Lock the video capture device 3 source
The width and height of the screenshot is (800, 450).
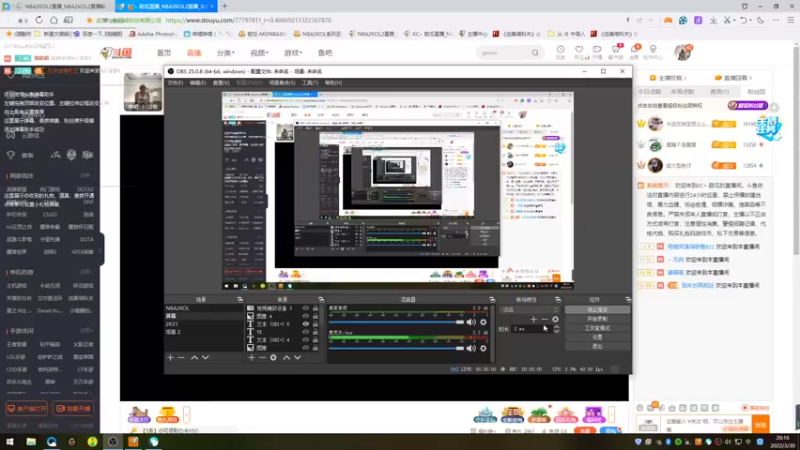coord(315,308)
